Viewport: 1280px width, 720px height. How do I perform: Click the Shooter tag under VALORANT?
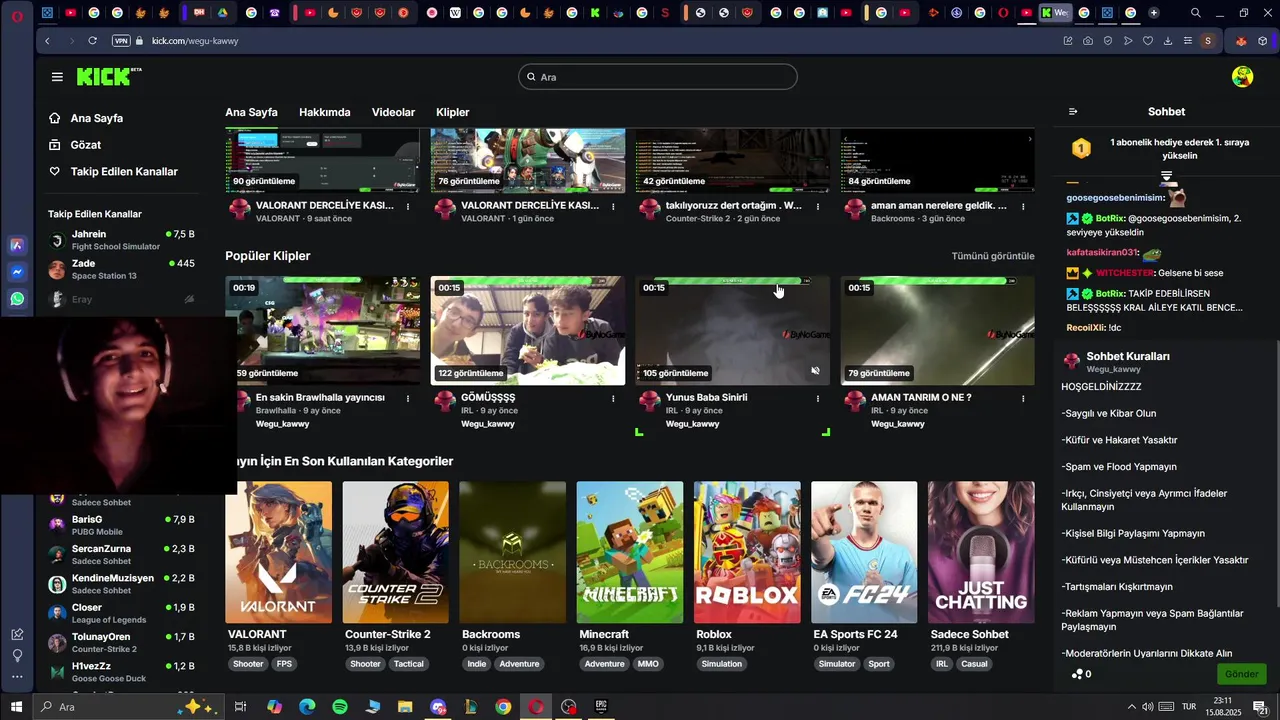tap(248, 664)
